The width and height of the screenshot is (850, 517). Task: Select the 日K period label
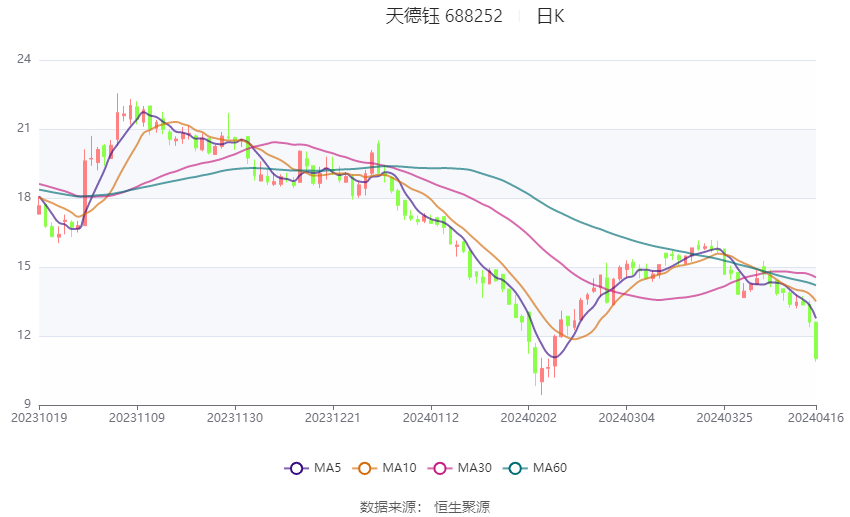point(550,16)
